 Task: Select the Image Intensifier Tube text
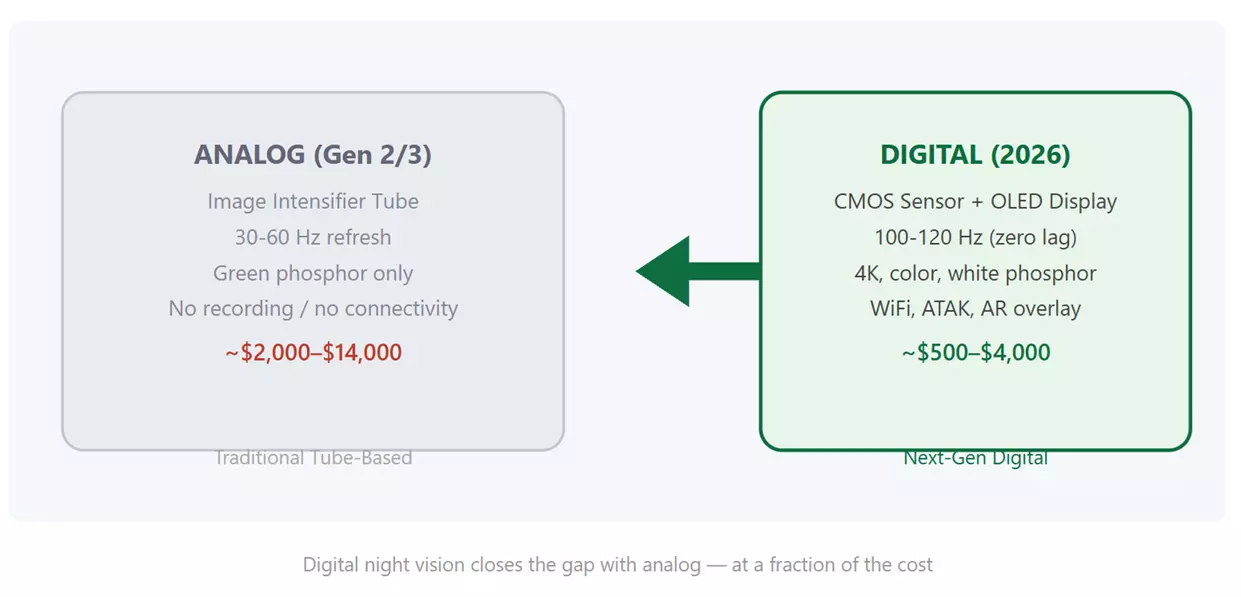(x=313, y=201)
